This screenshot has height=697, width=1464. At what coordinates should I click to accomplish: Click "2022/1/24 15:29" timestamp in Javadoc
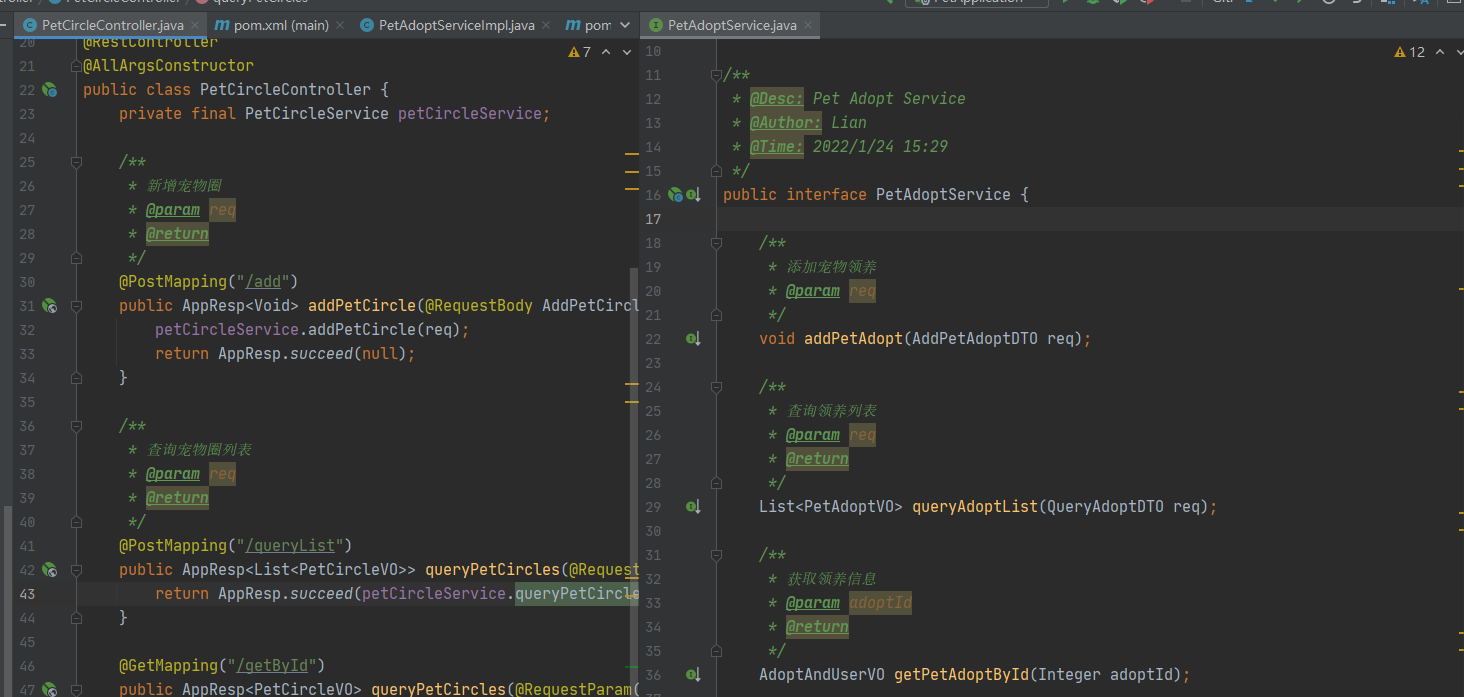pos(880,146)
